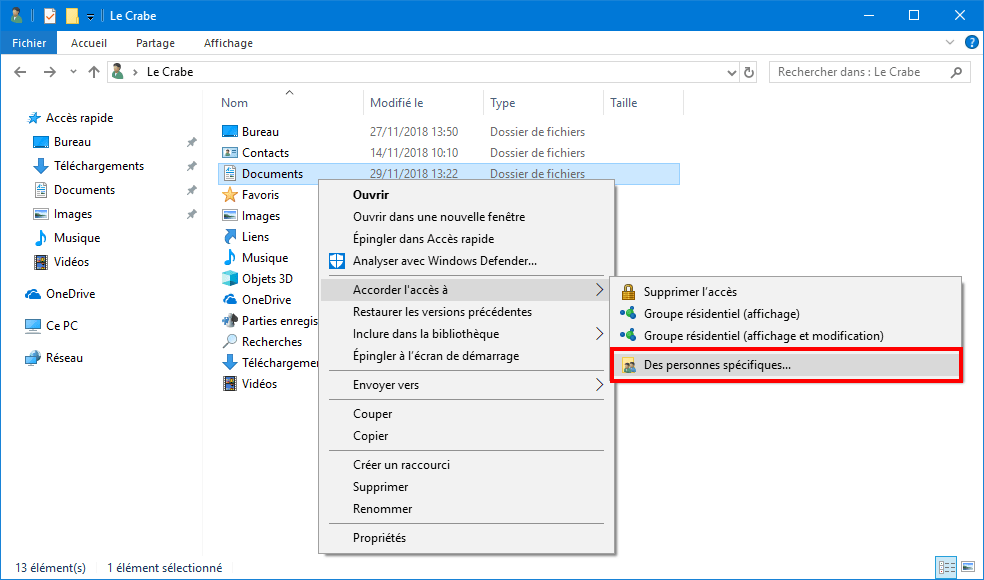Screen dimensions: 984x580
Task: Select Accès rapide in navigation pane
Action: pyautogui.click(x=79, y=118)
